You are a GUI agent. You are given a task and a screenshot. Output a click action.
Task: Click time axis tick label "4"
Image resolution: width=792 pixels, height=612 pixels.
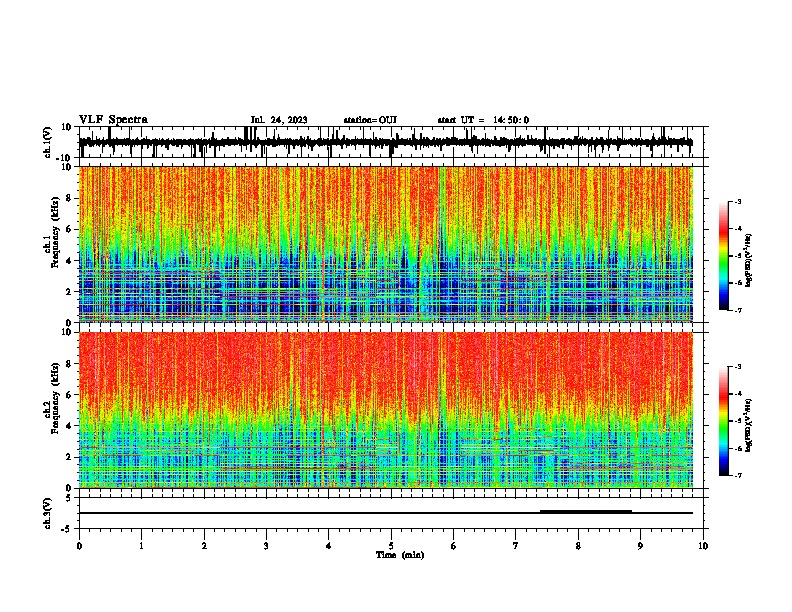329,546
